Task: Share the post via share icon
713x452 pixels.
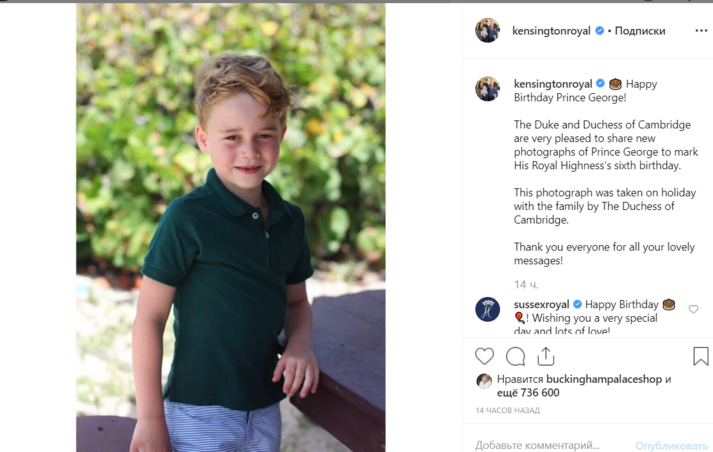Action: [545, 356]
